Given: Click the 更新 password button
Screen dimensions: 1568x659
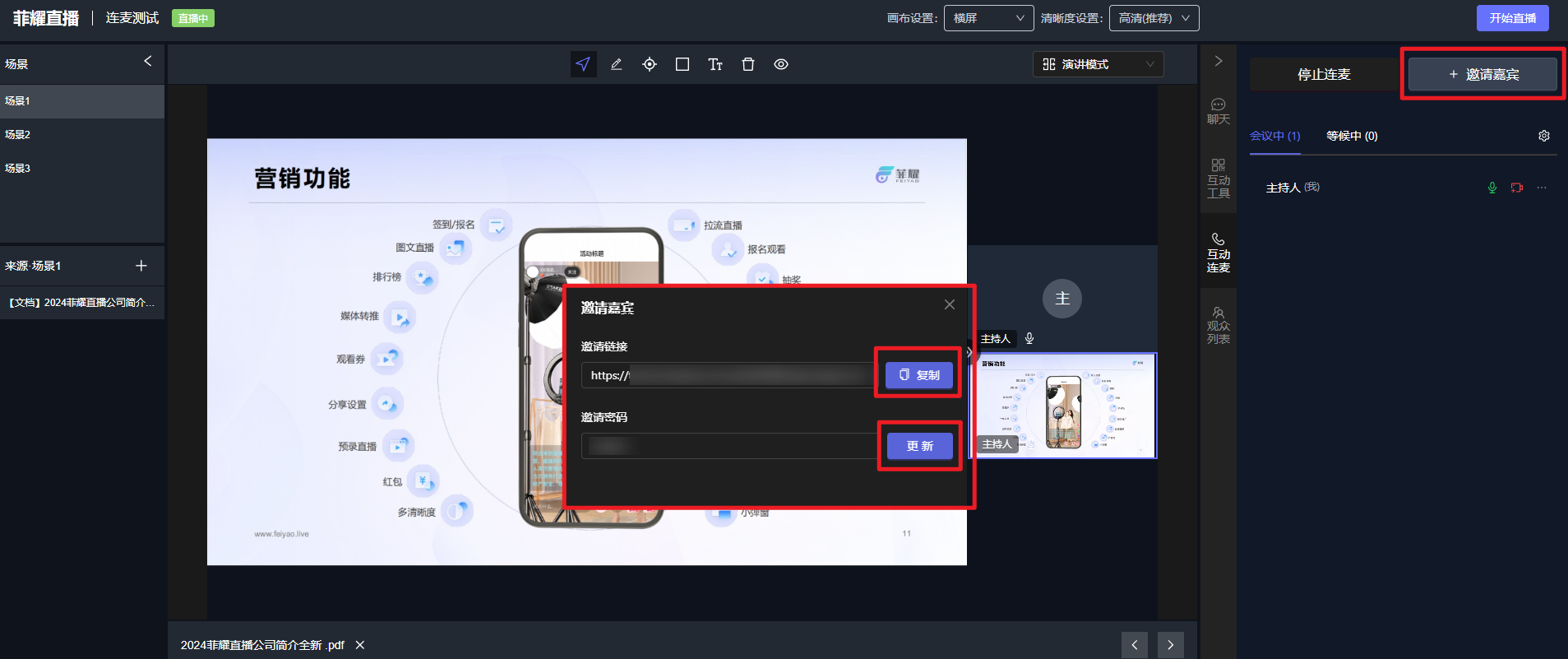Looking at the screenshot, I should 919,446.
